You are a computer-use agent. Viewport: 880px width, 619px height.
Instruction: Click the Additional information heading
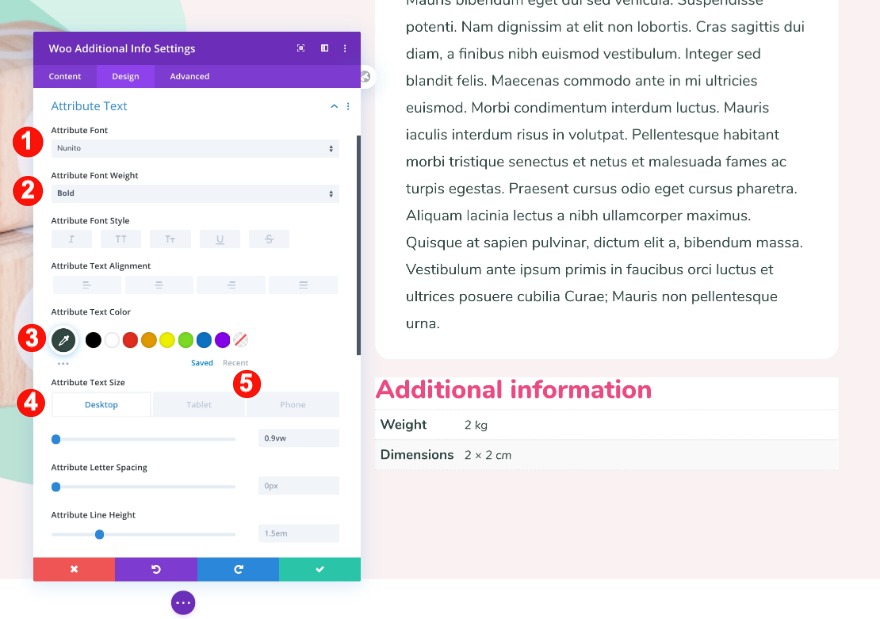[x=514, y=389]
